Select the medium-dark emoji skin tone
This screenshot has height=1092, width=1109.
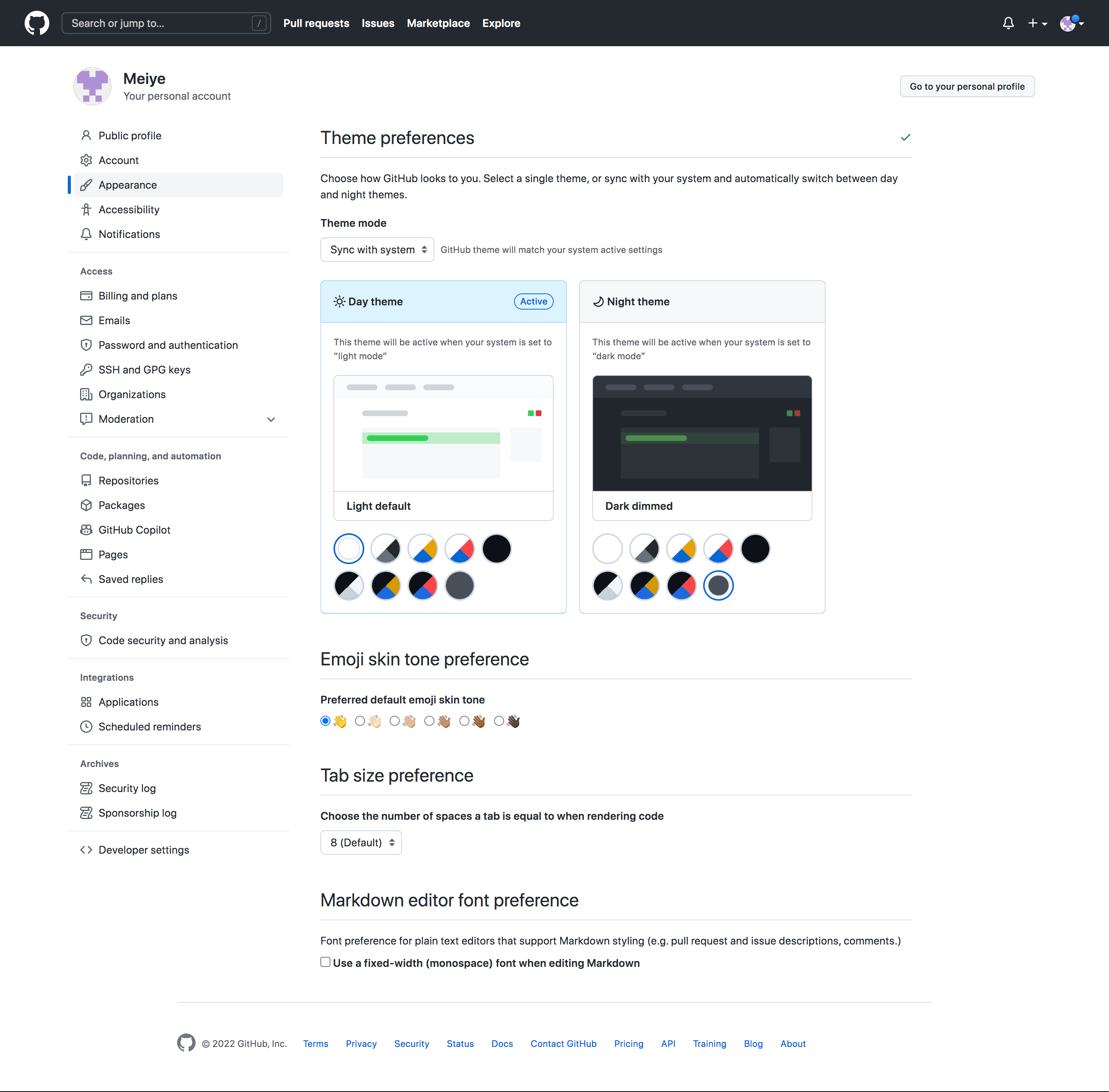tap(464, 721)
